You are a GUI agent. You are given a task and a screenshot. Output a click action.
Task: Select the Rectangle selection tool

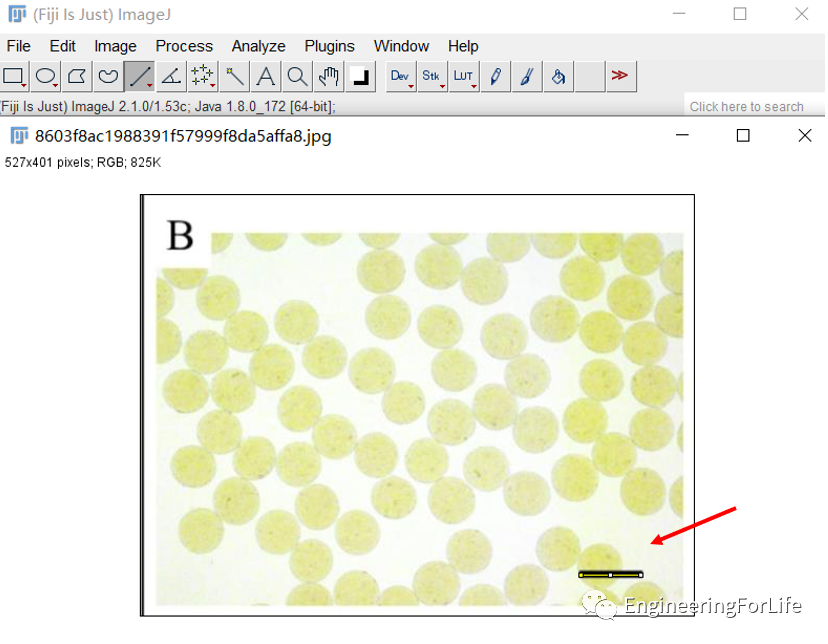pyautogui.click(x=14, y=77)
